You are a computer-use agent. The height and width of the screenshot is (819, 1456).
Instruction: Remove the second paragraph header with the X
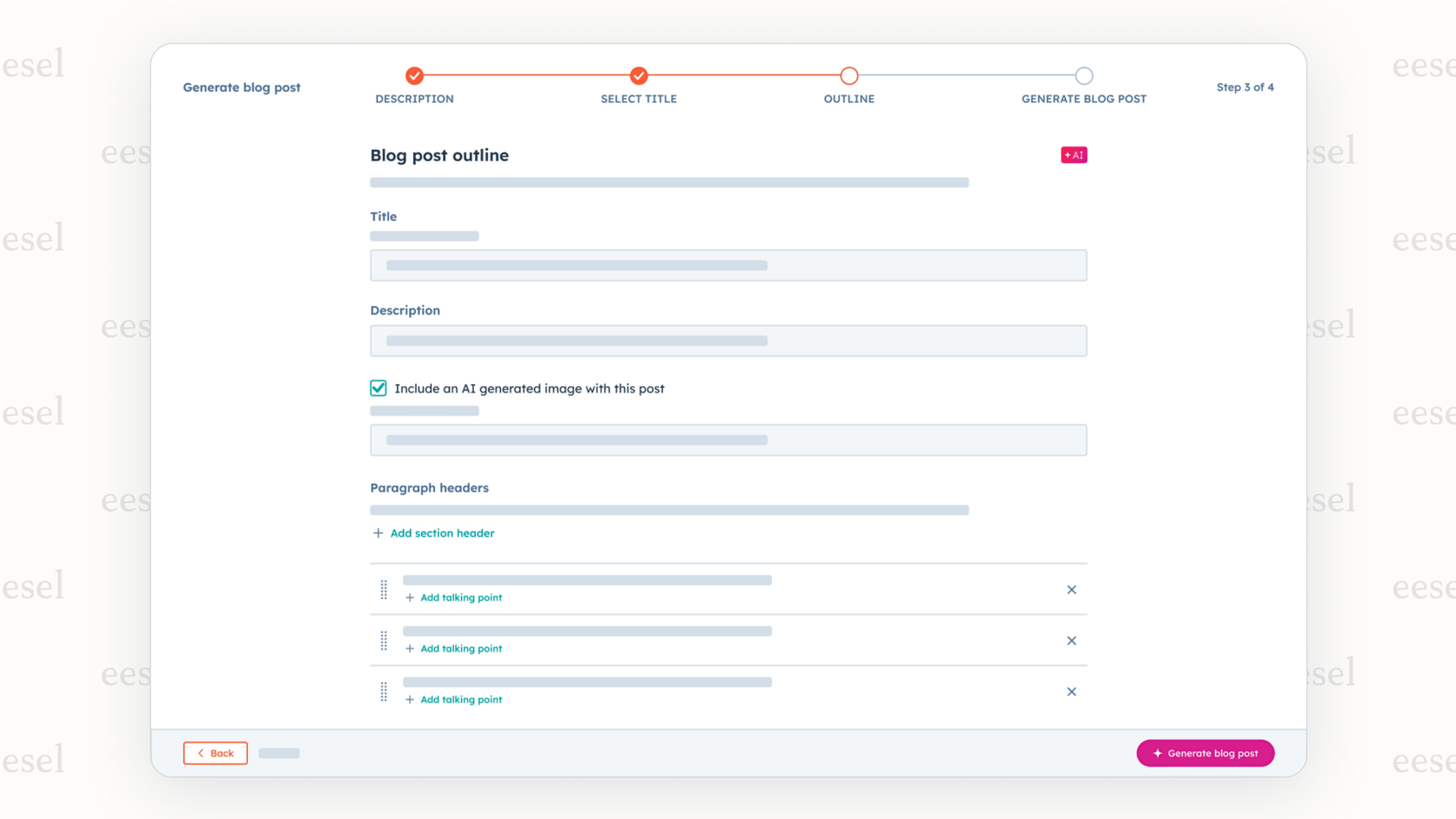click(1071, 640)
